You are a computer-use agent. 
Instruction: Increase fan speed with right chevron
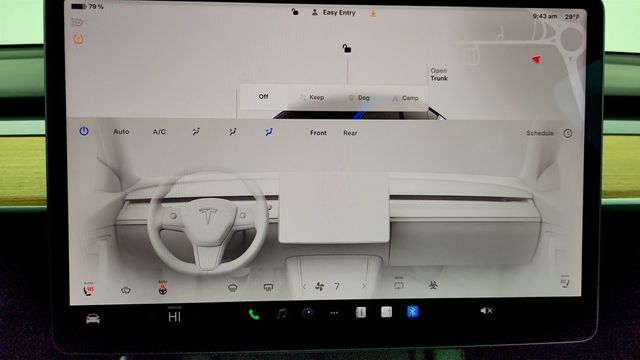click(363, 286)
